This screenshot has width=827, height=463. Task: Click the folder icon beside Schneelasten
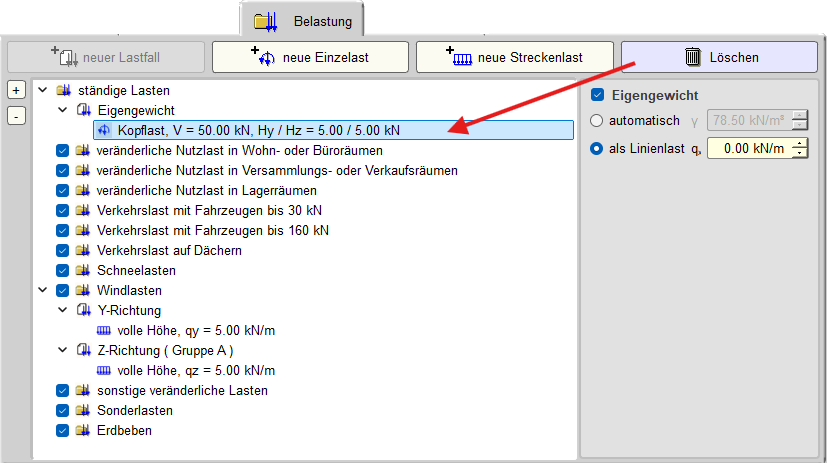coord(84,270)
